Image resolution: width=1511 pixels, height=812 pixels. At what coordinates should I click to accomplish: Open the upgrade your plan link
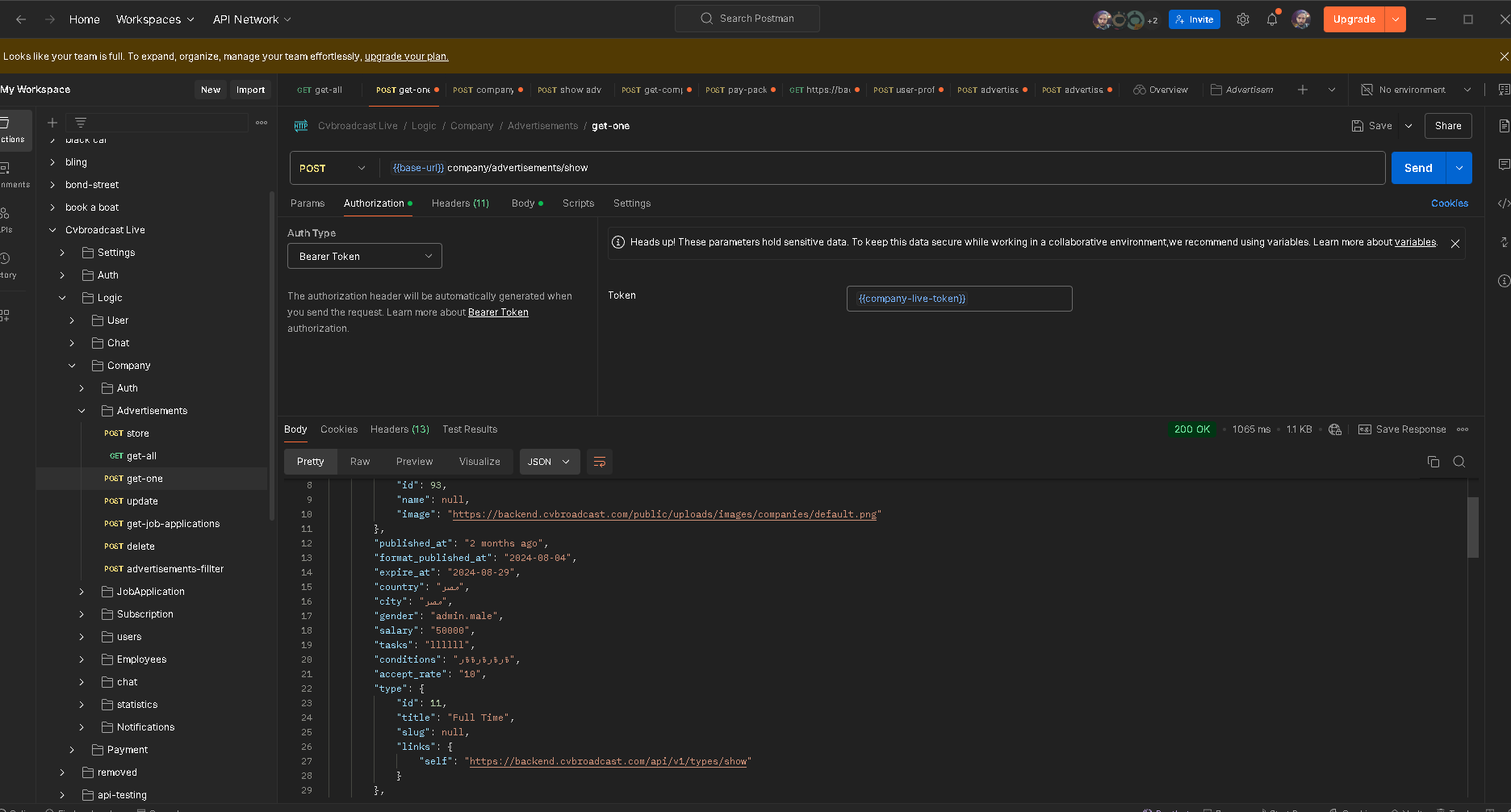406,57
